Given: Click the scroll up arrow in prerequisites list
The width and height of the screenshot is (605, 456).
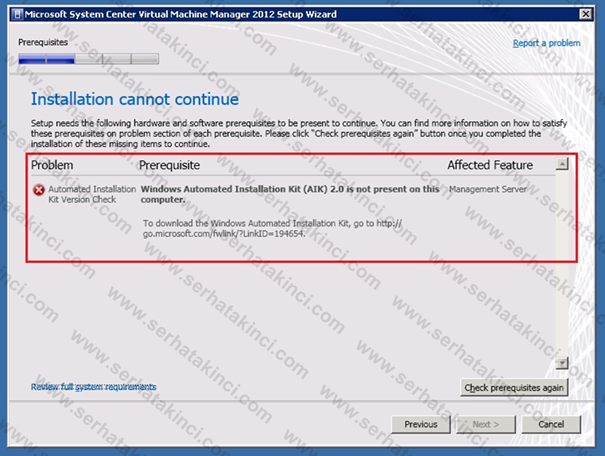Looking at the screenshot, I should [562, 164].
